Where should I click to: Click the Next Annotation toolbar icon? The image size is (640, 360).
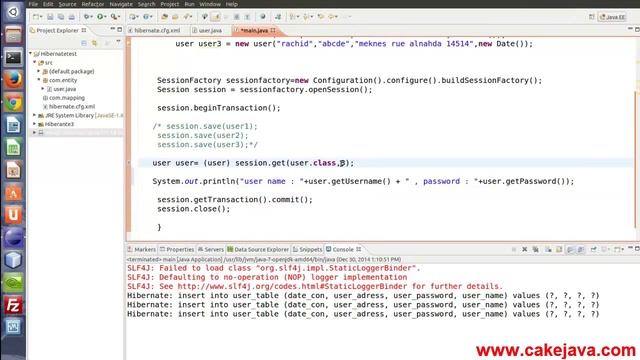click(292, 17)
